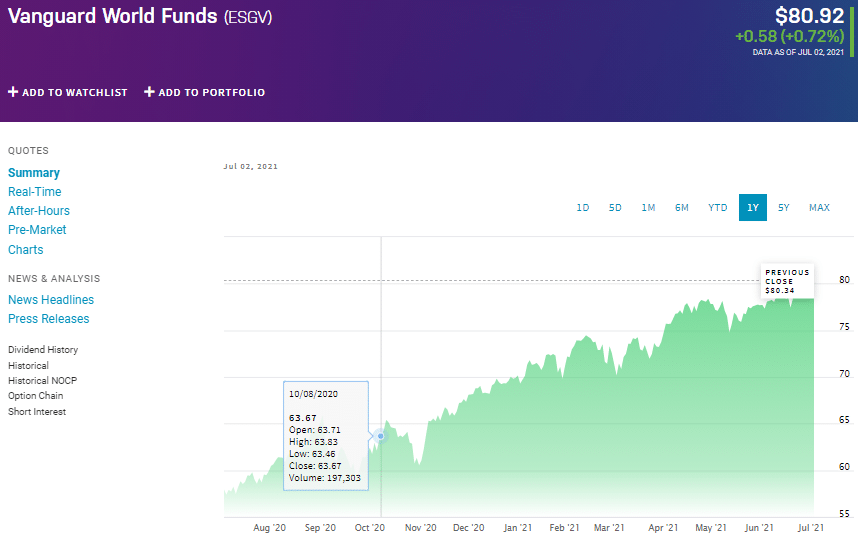The image size is (858, 549).
Task: Switch chart to 5Y range
Action: click(x=784, y=207)
